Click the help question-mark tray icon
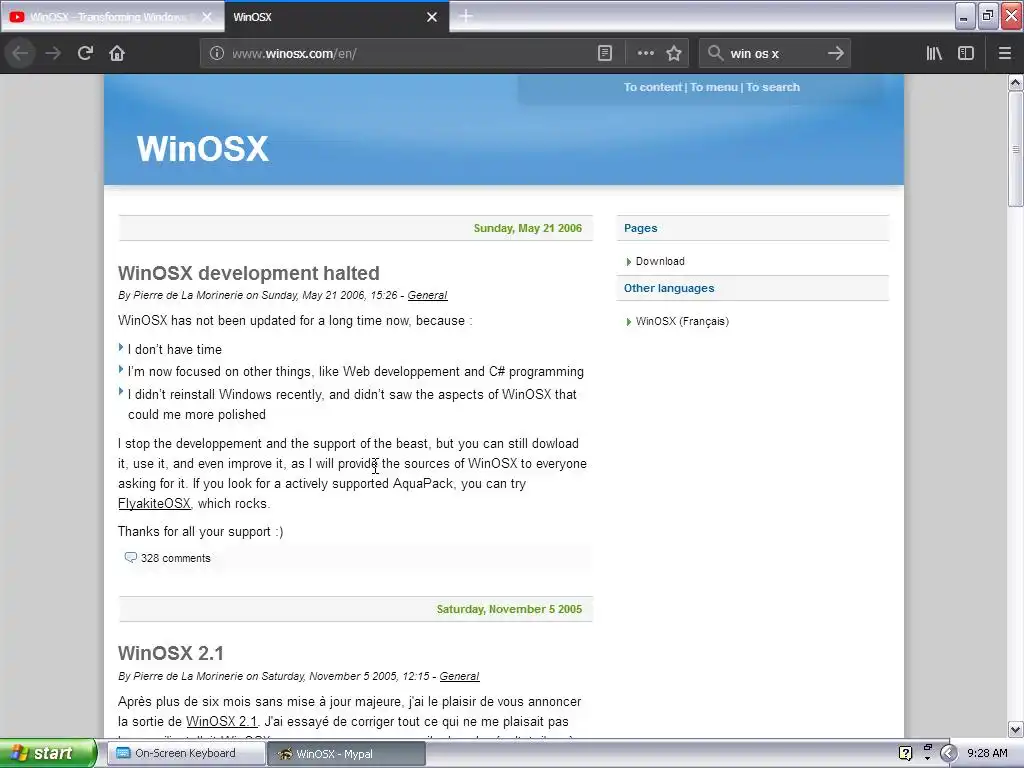The image size is (1024, 768). point(905,753)
